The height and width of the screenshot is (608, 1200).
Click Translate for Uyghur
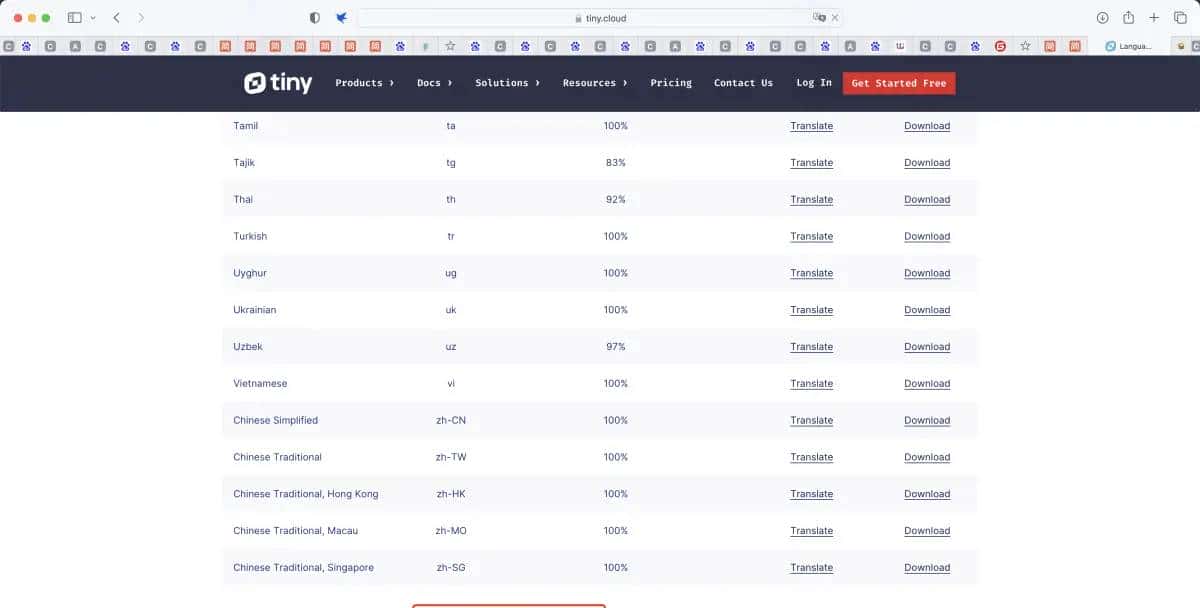pyautogui.click(x=811, y=273)
